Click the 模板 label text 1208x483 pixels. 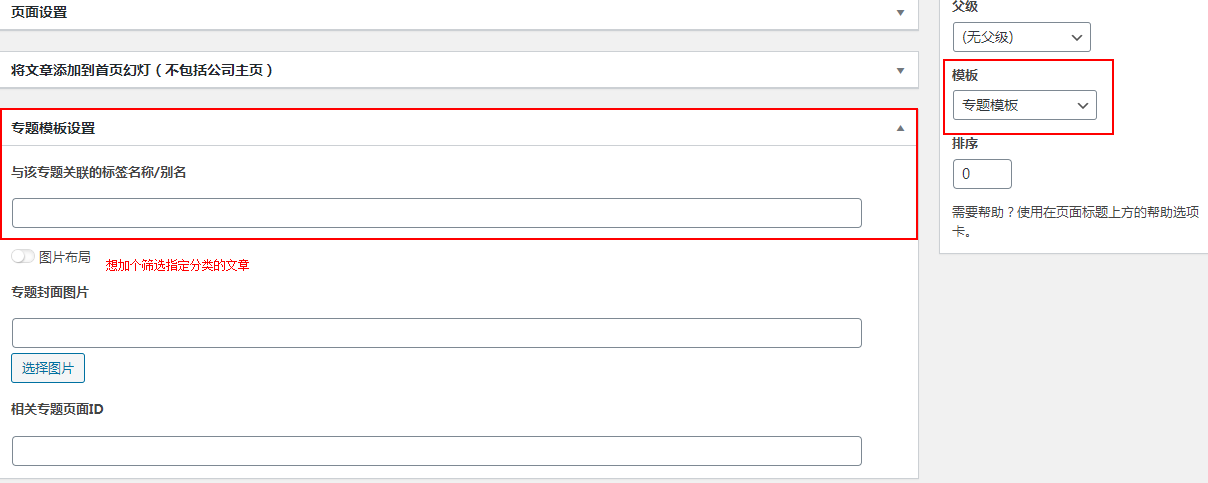965,76
